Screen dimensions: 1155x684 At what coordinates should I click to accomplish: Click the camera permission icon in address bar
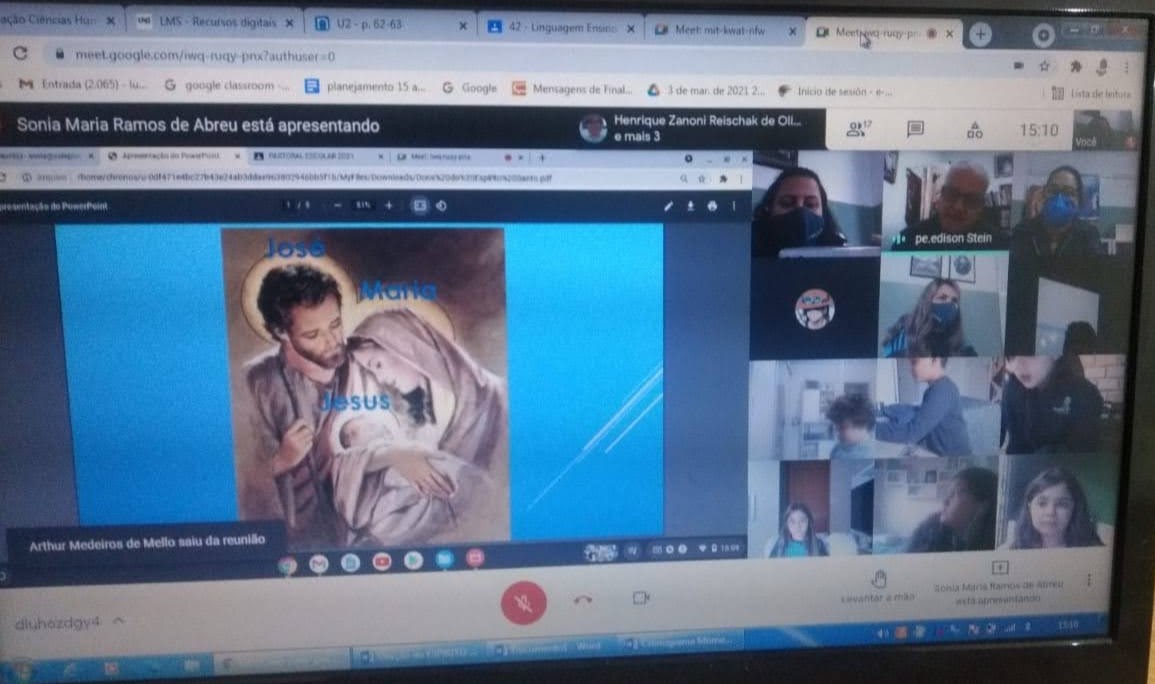click(x=1019, y=66)
